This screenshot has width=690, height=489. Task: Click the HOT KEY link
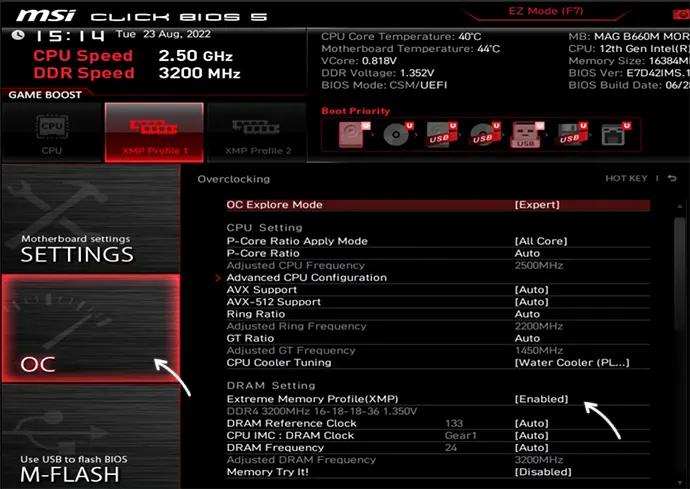pos(627,179)
